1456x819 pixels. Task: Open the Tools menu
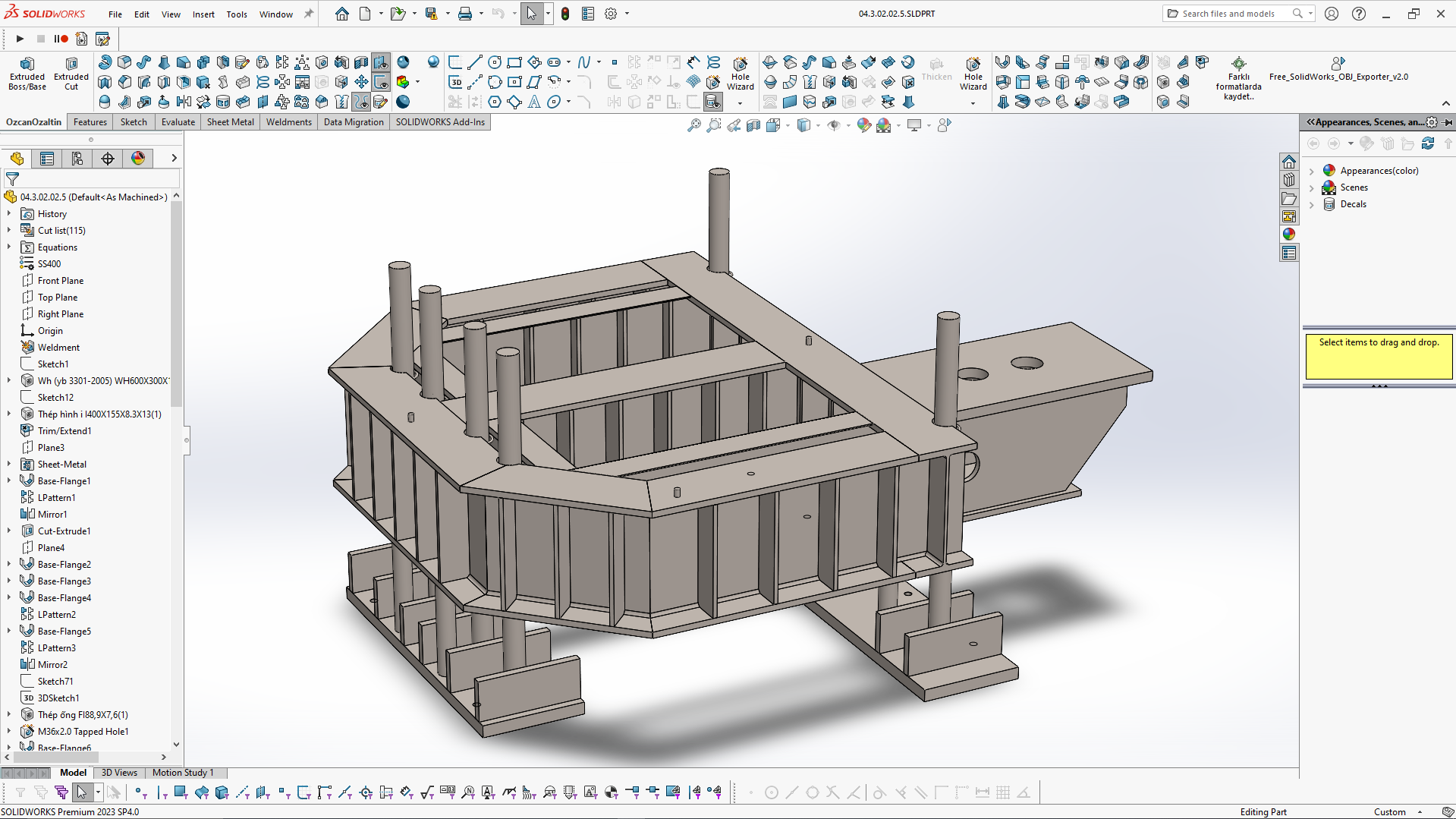click(237, 14)
